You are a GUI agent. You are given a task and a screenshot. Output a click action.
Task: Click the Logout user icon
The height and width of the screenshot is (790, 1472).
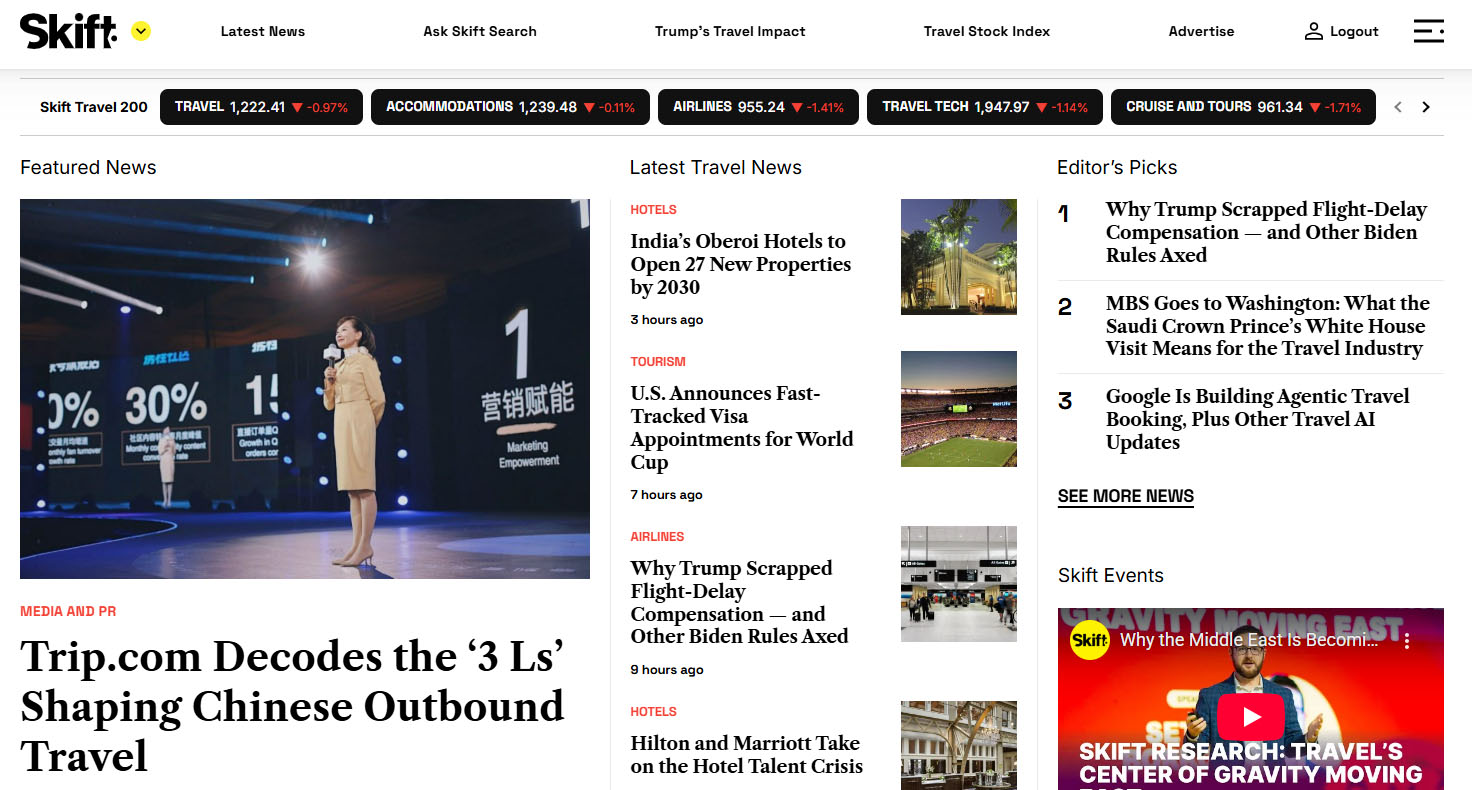pyautogui.click(x=1313, y=31)
